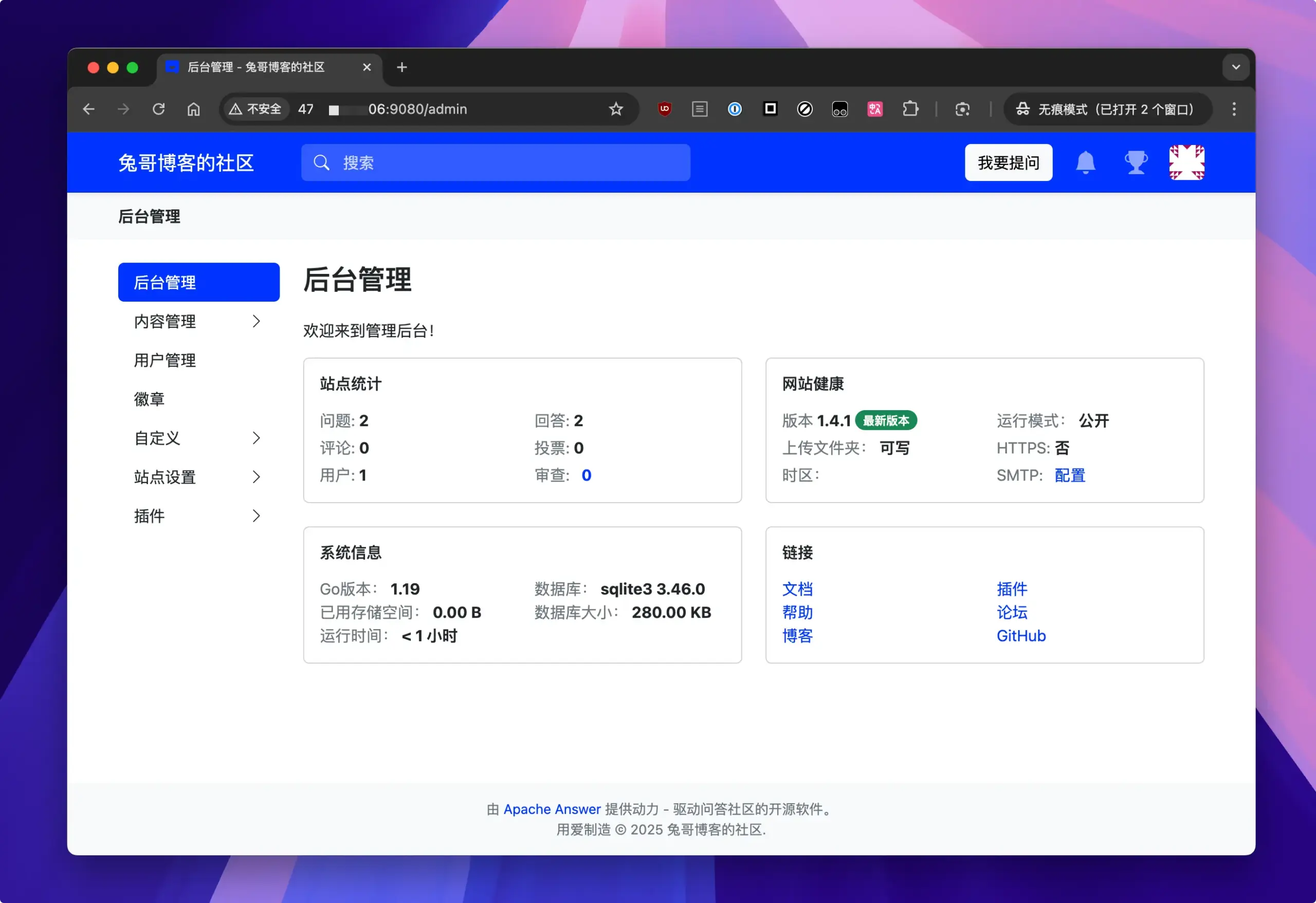Click the 我要提问 button
This screenshot has width=1316, height=903.
[1008, 162]
